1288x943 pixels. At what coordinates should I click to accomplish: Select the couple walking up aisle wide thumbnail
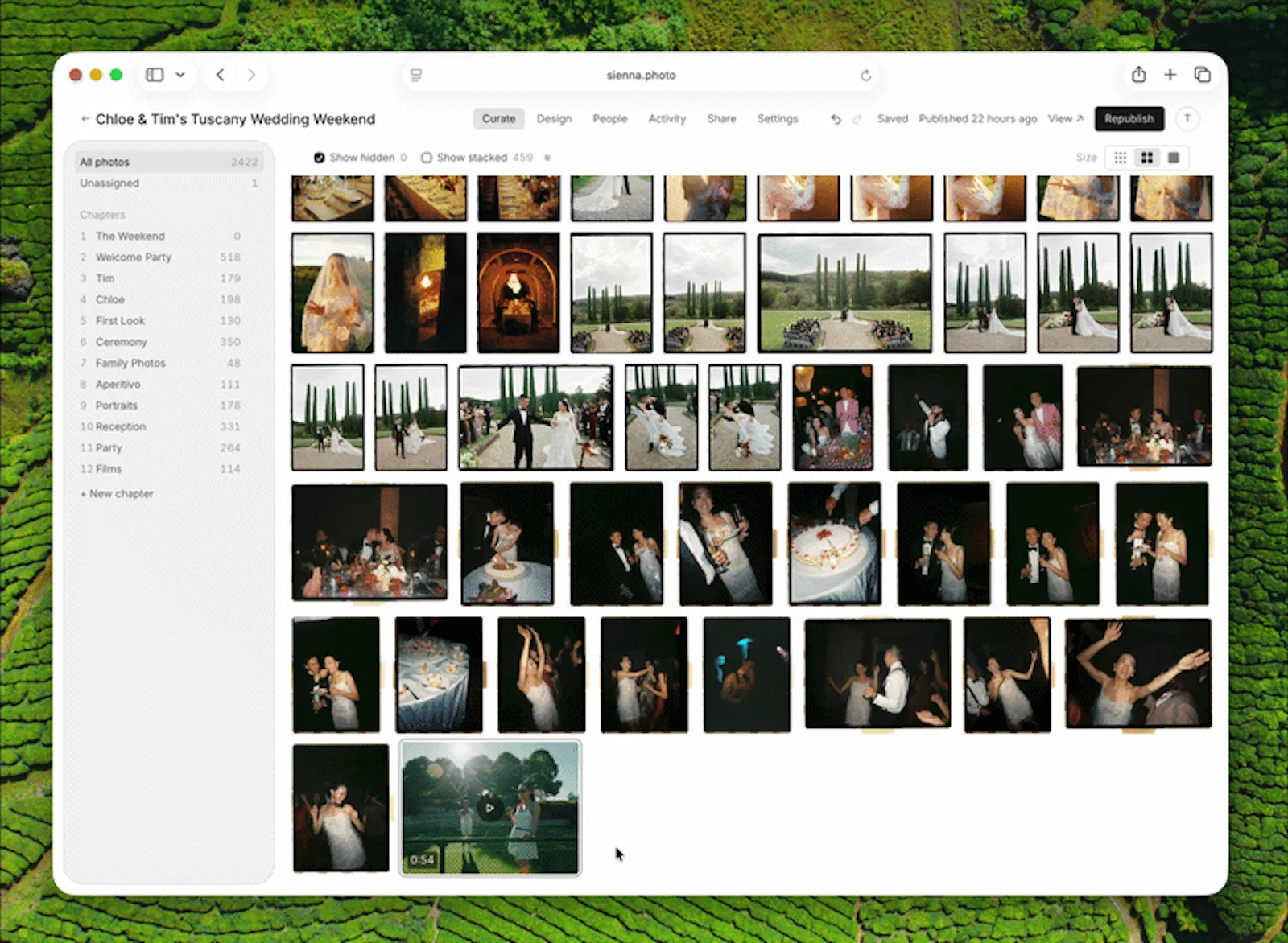pos(535,418)
